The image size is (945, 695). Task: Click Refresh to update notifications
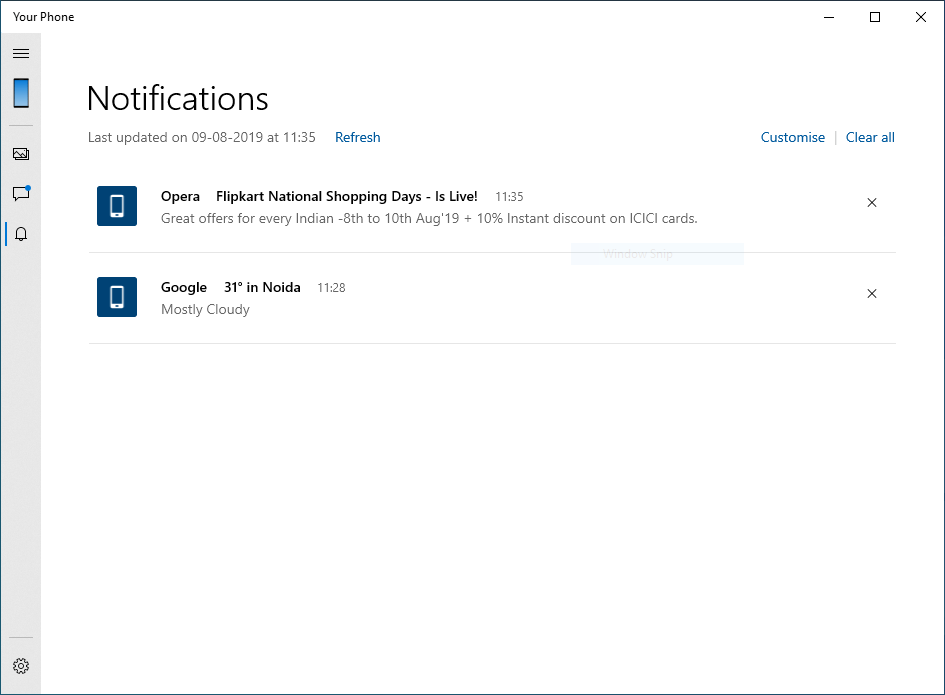[357, 138]
